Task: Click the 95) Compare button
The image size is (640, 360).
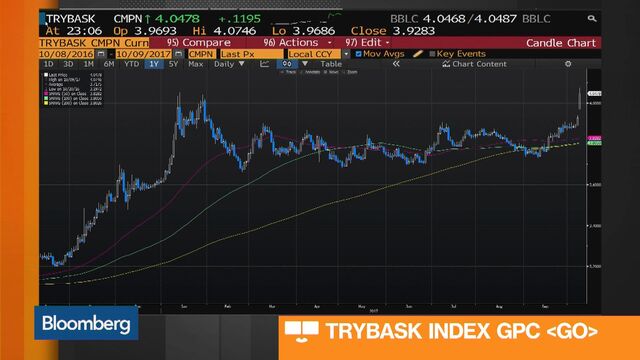Action: pos(199,43)
